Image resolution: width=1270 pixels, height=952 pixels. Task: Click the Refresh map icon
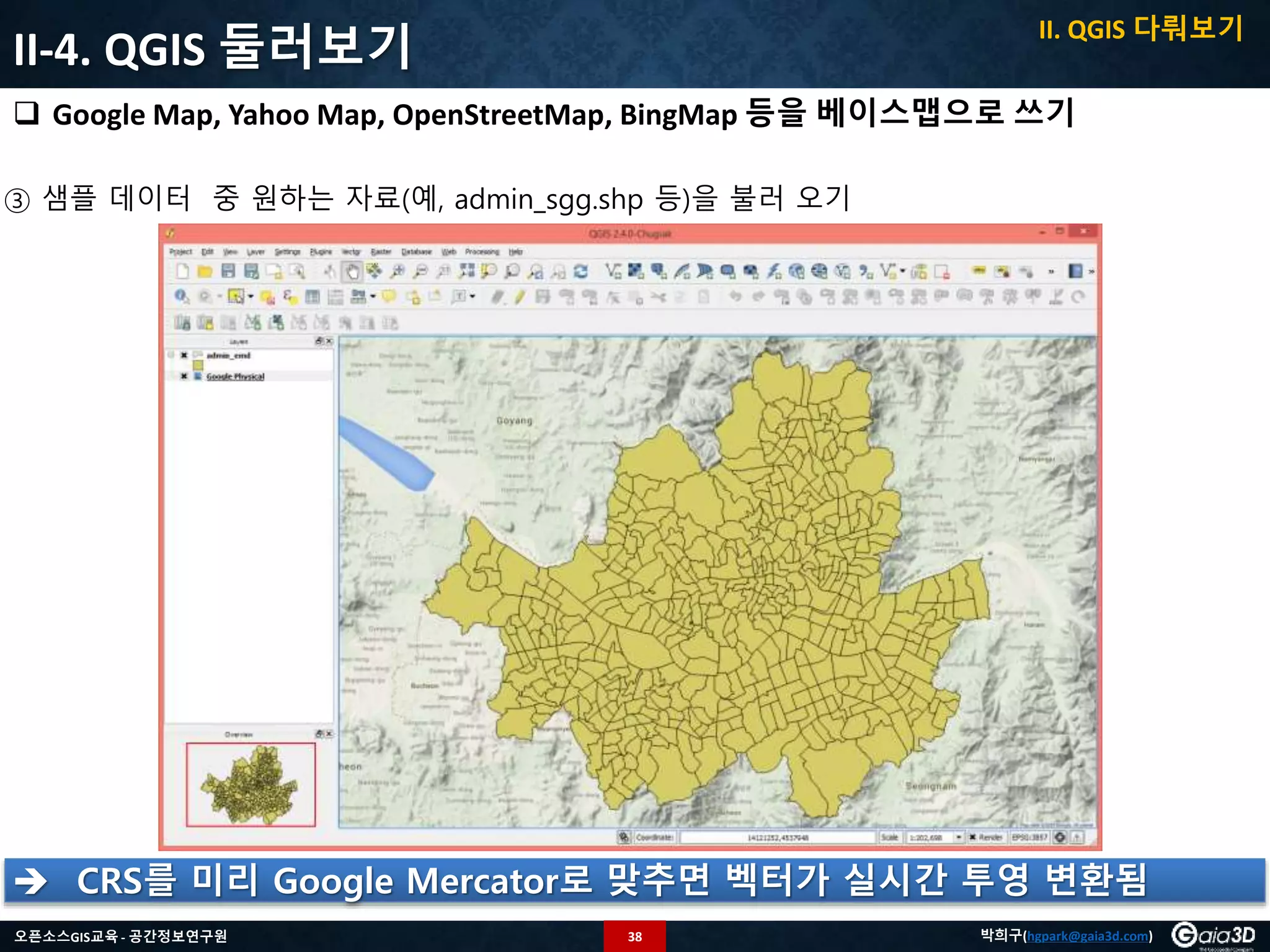(580, 271)
